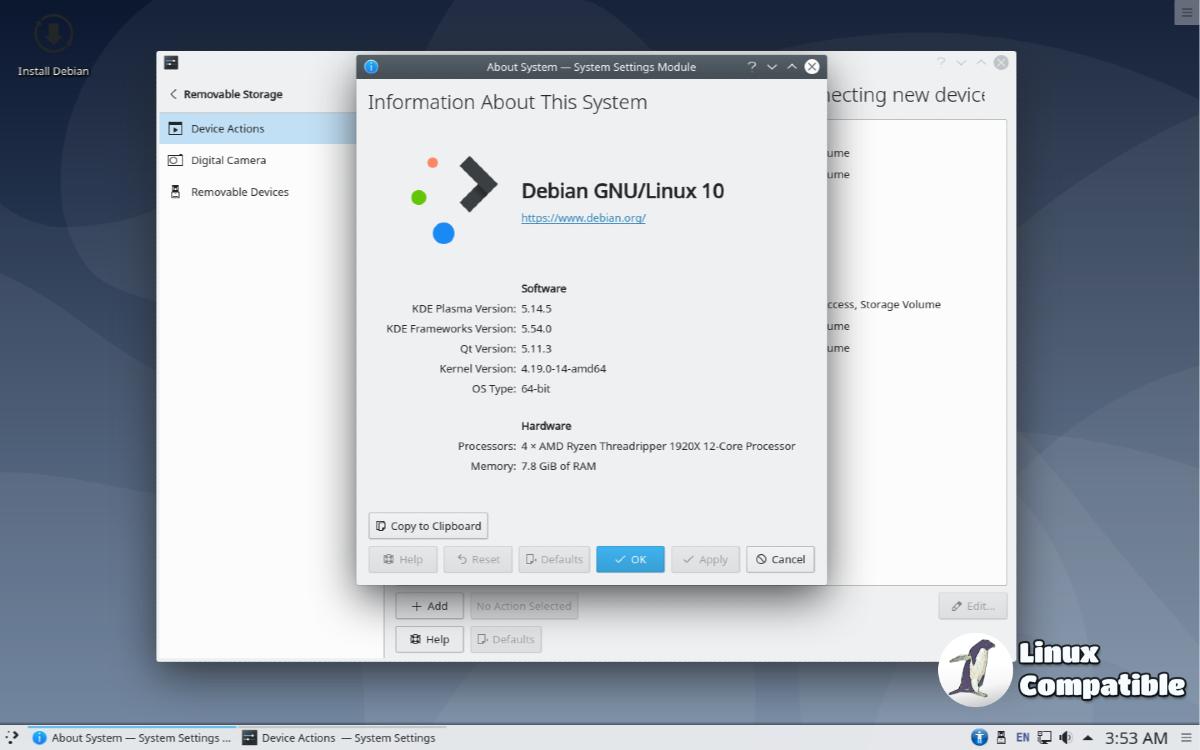Open the desktop toolbox menu top-right
Image resolution: width=1200 pixels, height=750 pixels.
(1186, 12)
